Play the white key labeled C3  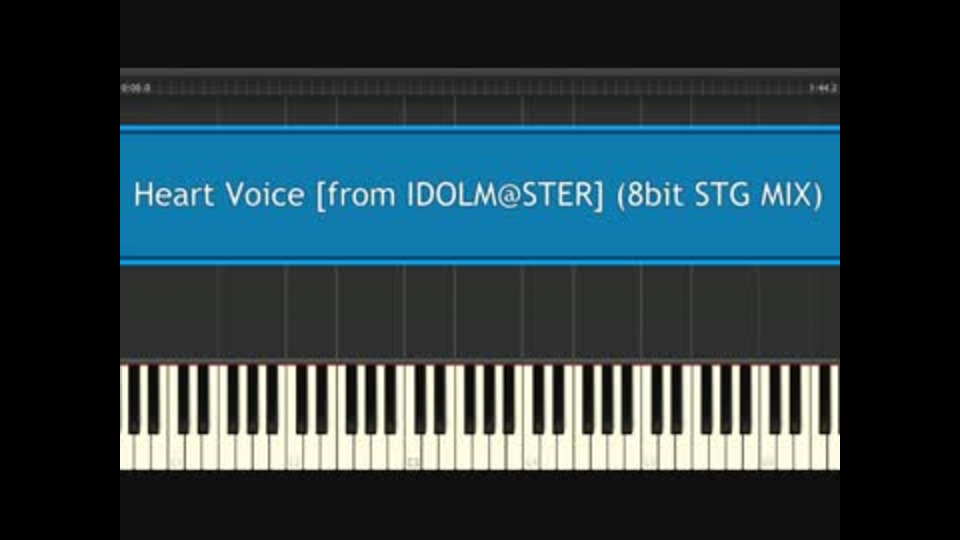(413, 453)
